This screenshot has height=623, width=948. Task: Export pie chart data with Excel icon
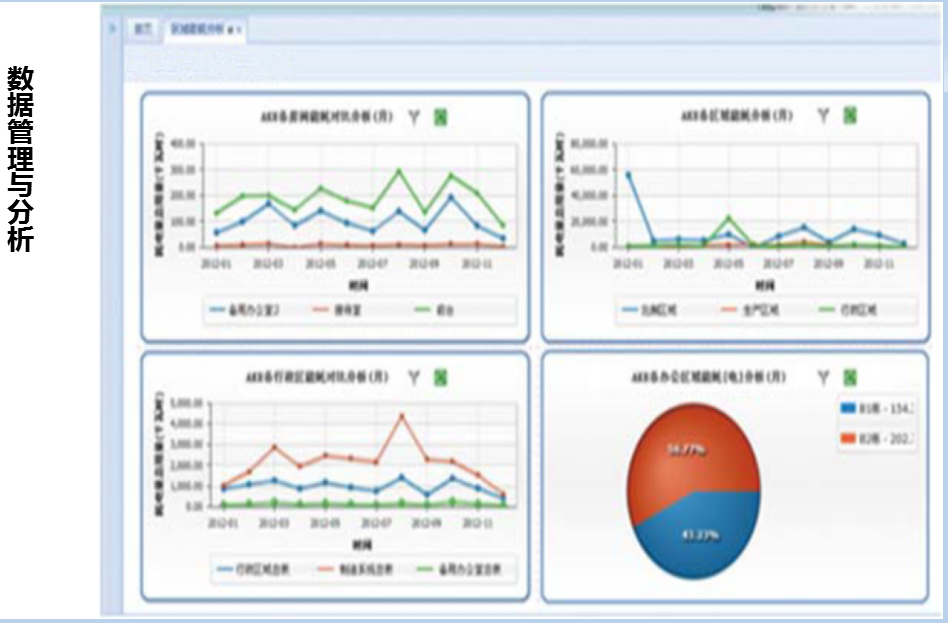[x=850, y=377]
